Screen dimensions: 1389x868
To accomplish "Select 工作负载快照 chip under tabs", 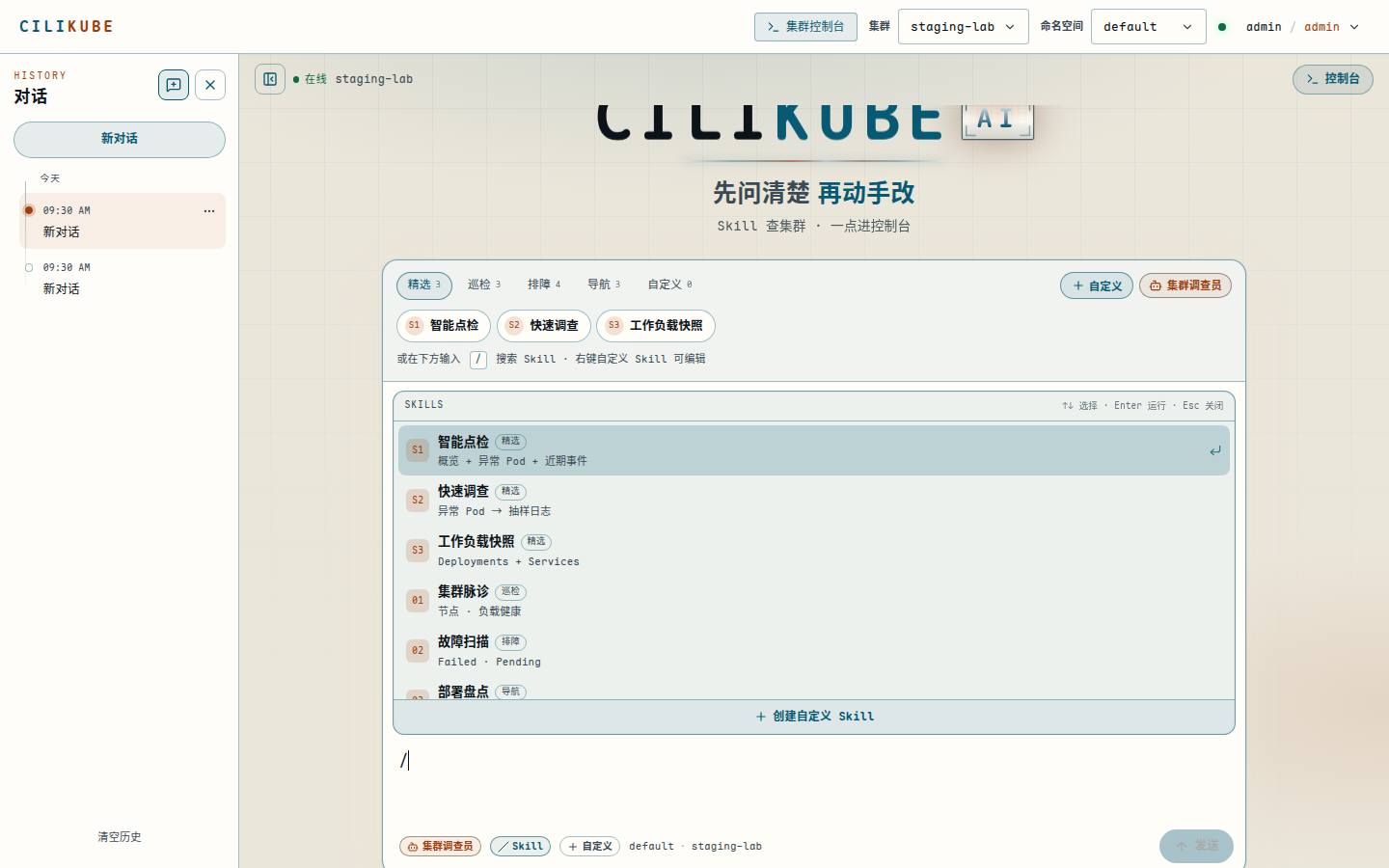I will pyautogui.click(x=656, y=326).
